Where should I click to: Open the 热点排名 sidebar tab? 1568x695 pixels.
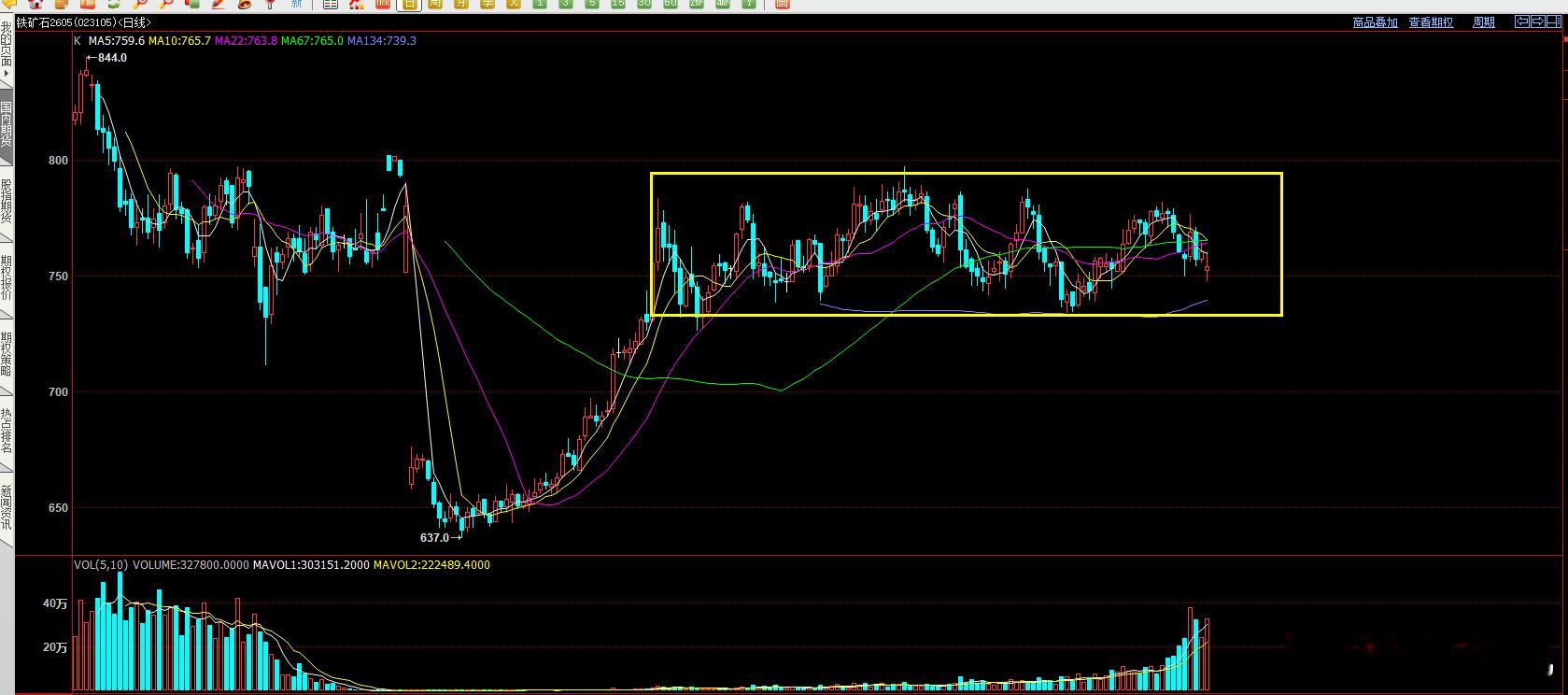6,431
